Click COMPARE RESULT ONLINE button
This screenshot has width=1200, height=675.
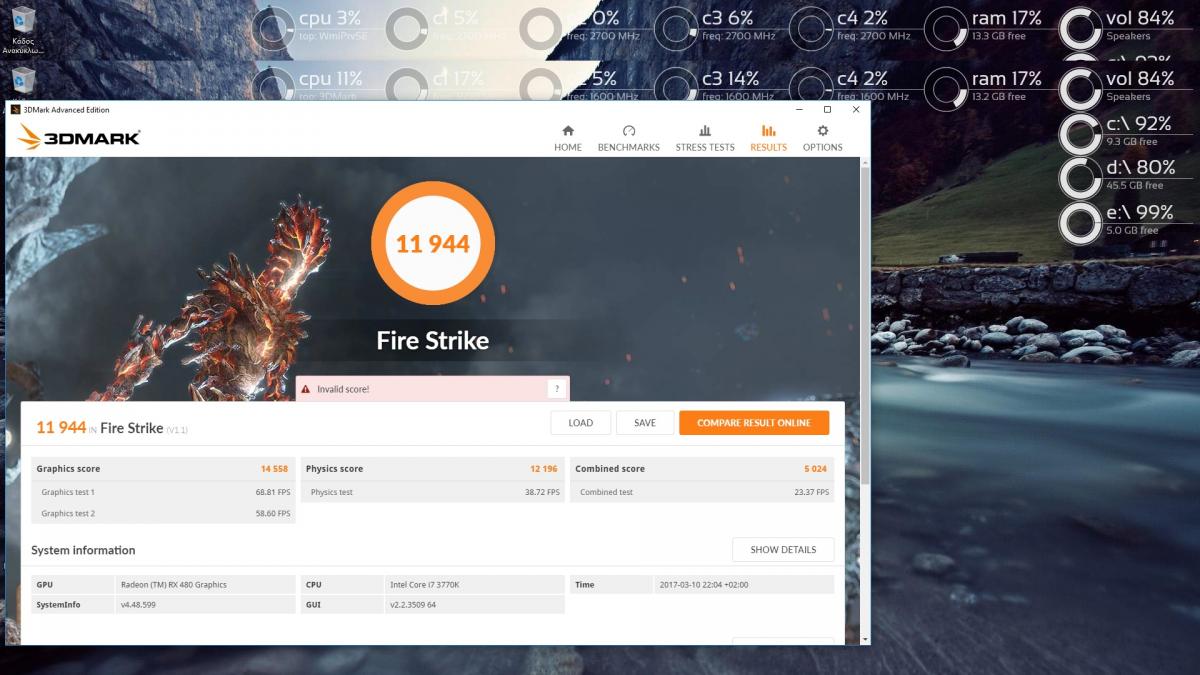coord(754,423)
